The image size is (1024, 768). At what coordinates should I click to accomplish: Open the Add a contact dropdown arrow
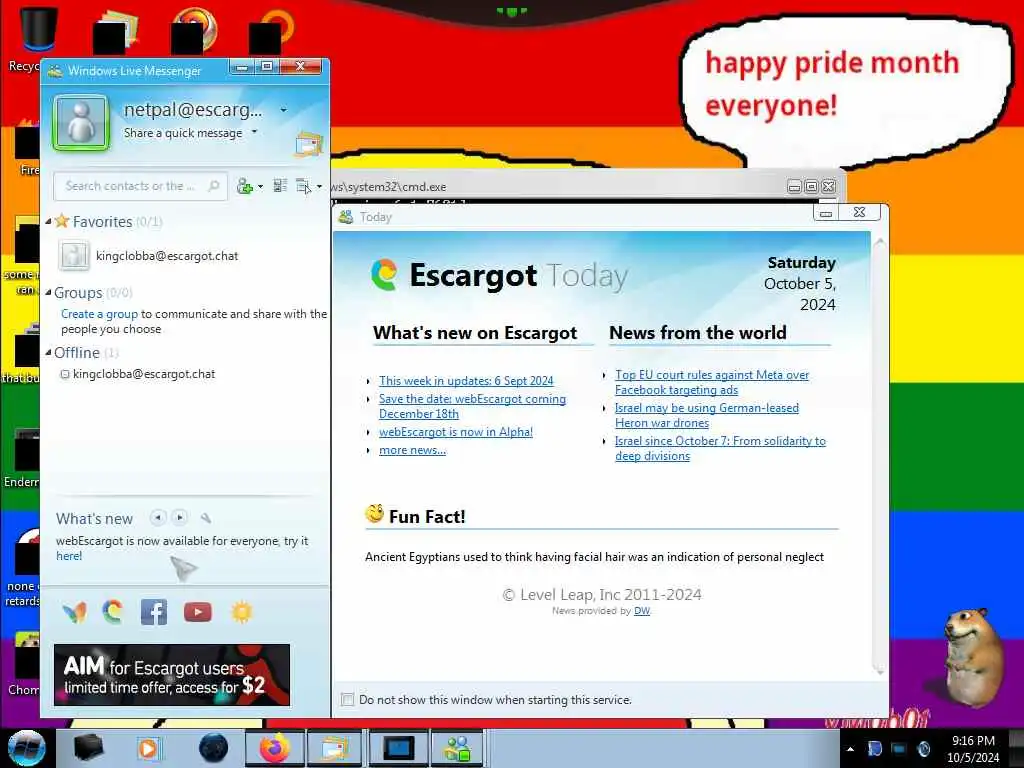tap(261, 187)
